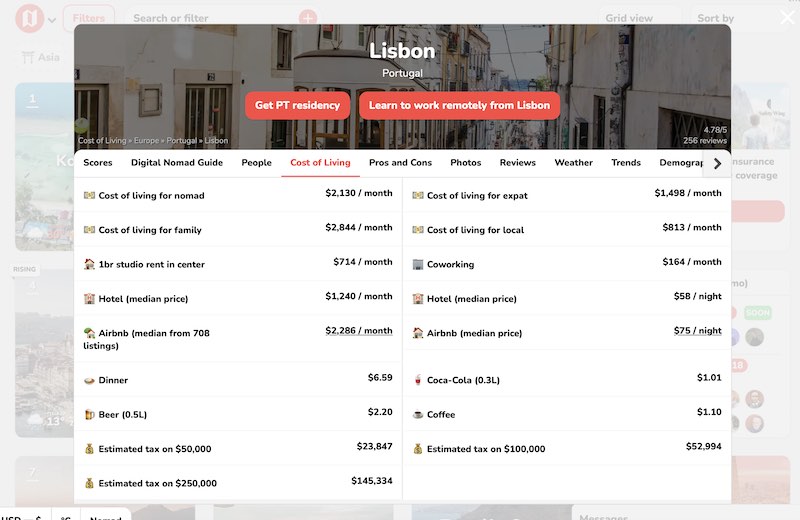Click the Filters button behind modal
Screen dimensions: 800x520
coord(88,18)
